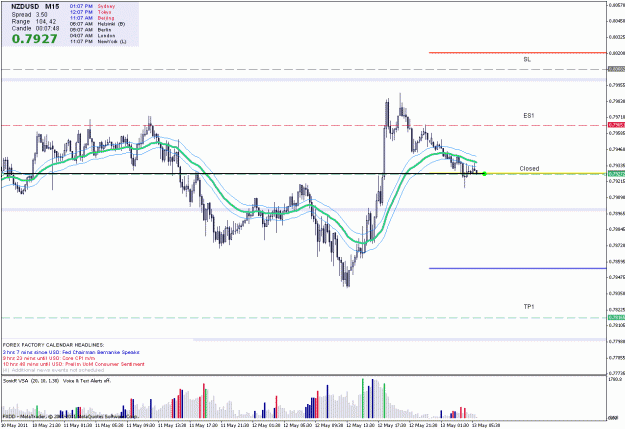Click the 13 May 05:30 time axis label
Viewport: 625px width, 429px height.
tap(487, 425)
